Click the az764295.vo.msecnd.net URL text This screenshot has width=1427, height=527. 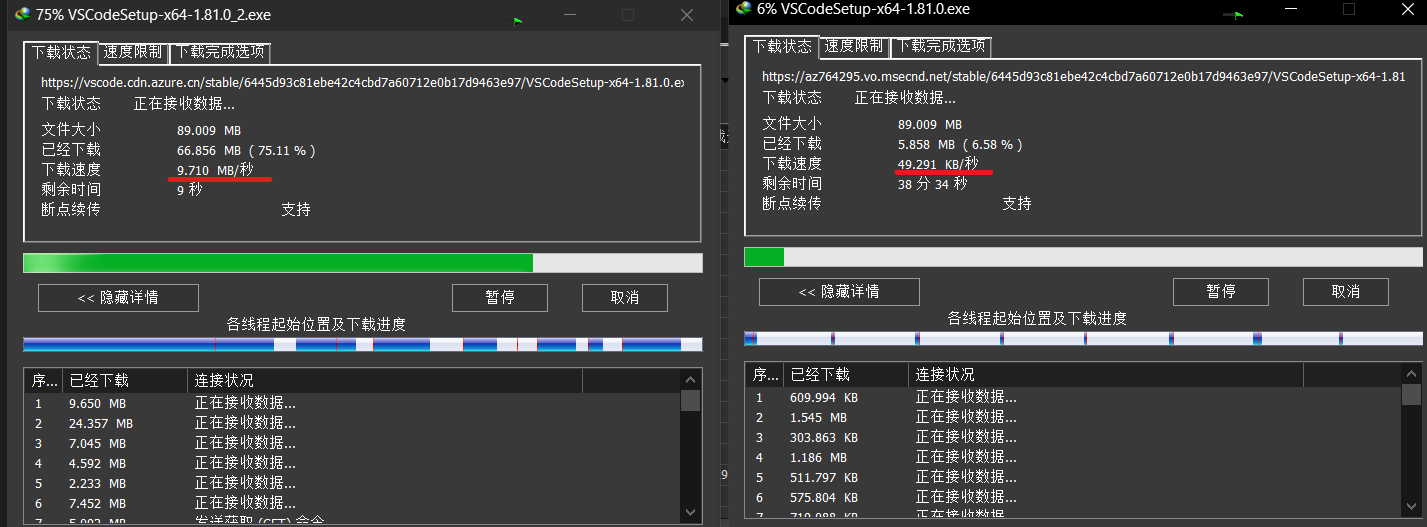[x=1083, y=77]
